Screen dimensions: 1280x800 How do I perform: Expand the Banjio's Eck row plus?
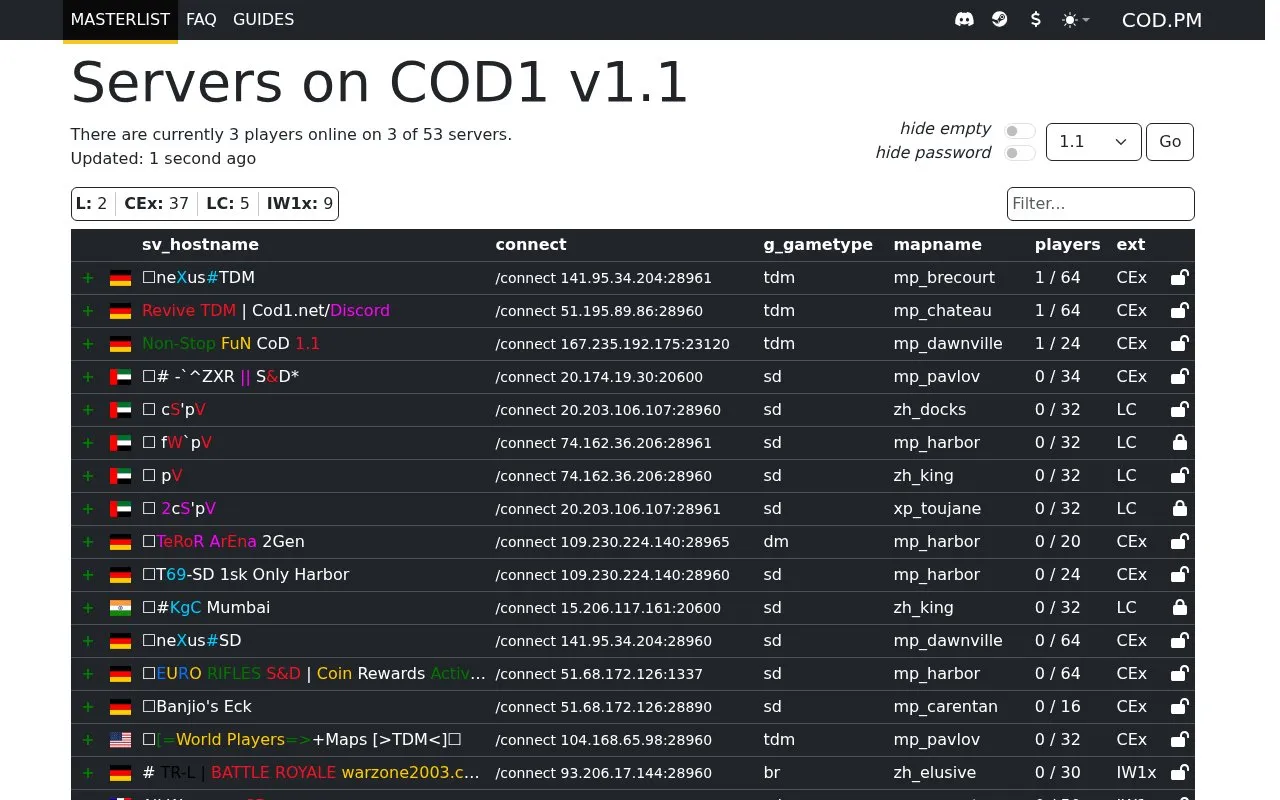[88, 707]
